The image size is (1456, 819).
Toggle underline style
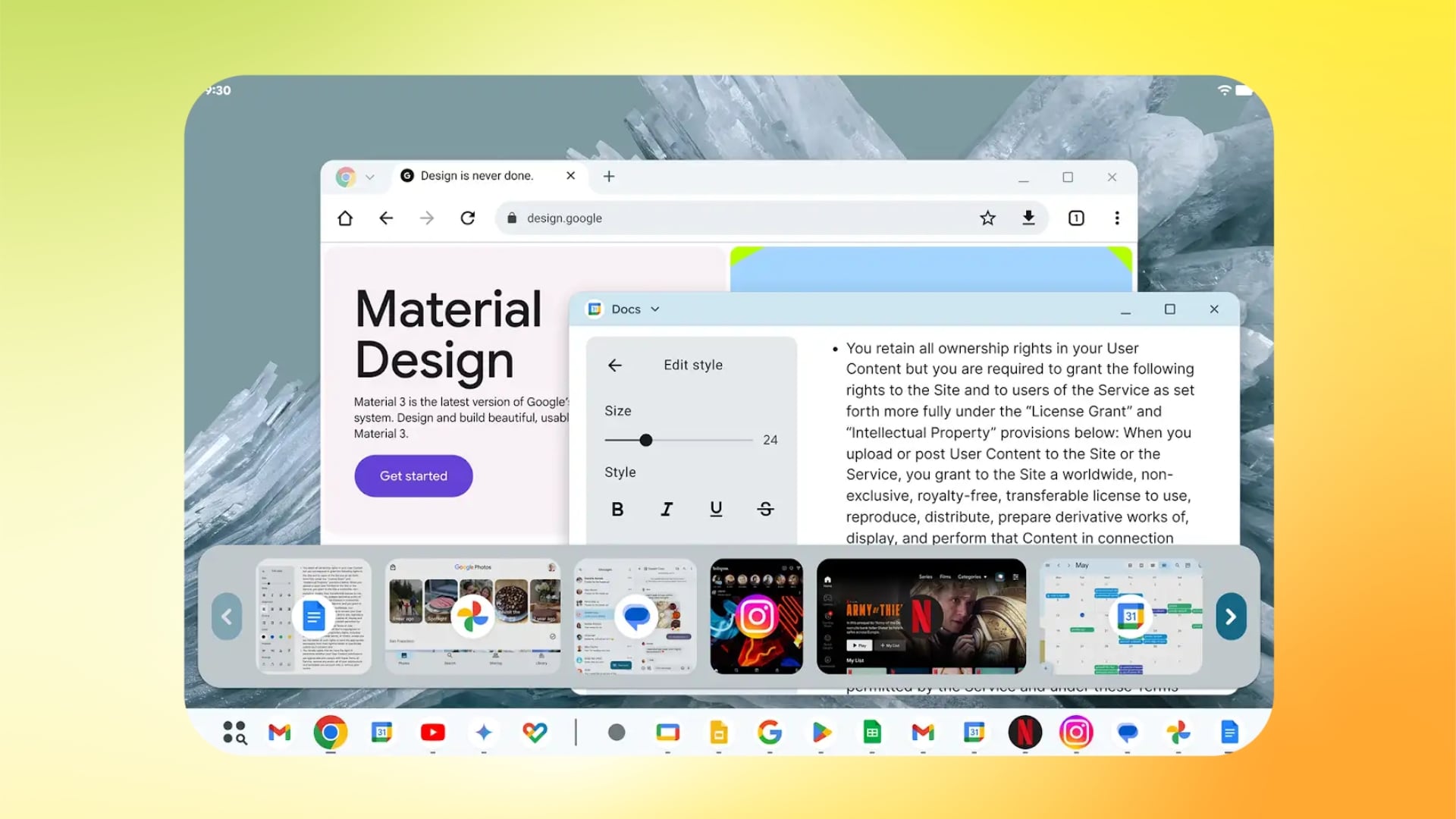click(x=716, y=510)
